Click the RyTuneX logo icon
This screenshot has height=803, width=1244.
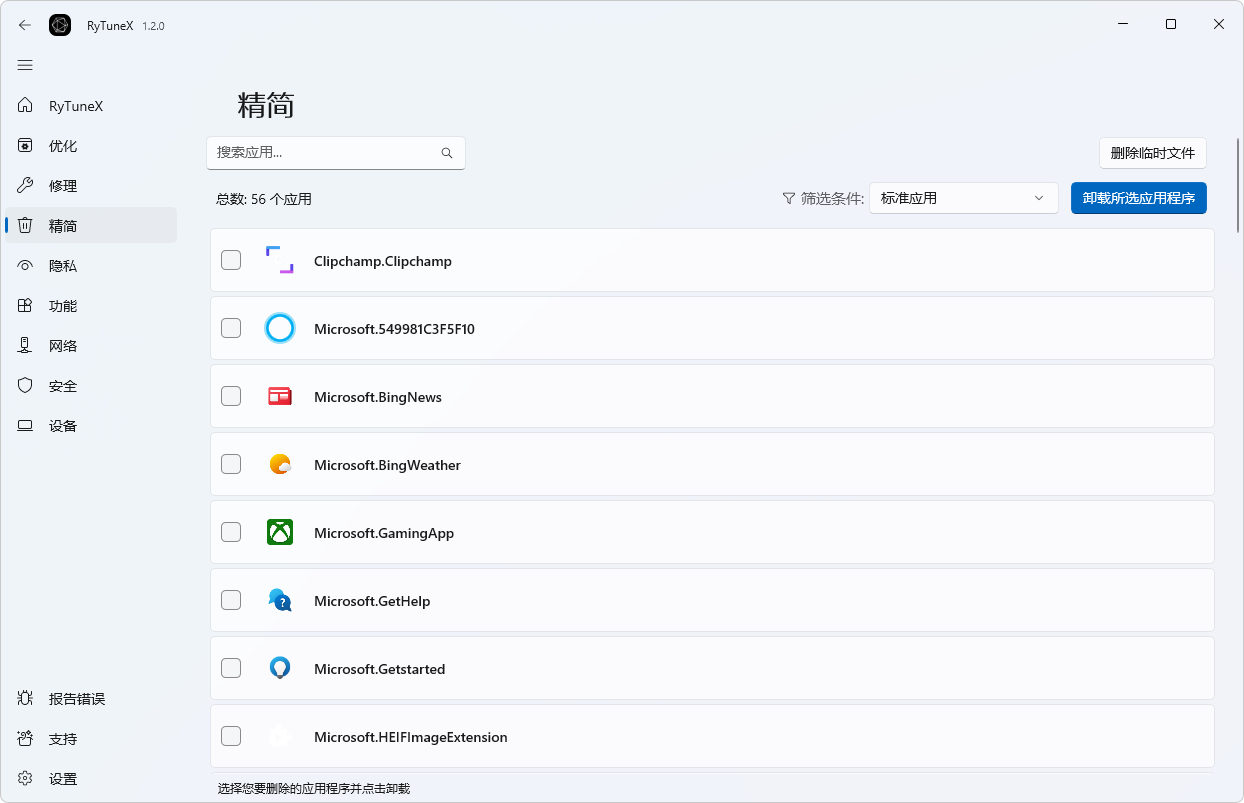tap(60, 24)
